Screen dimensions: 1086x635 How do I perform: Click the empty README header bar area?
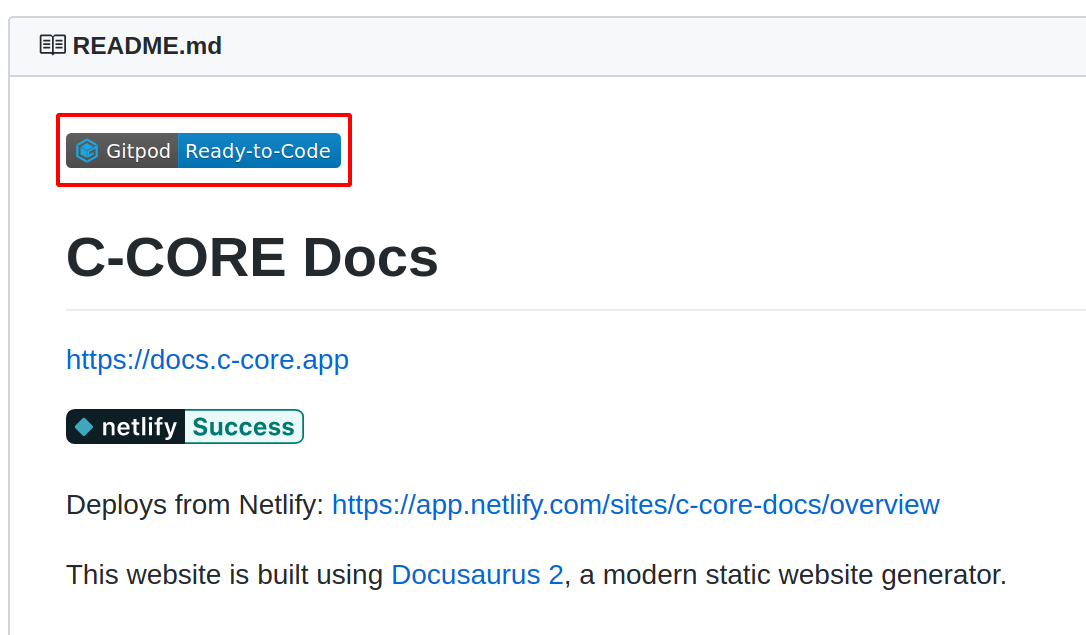650,46
